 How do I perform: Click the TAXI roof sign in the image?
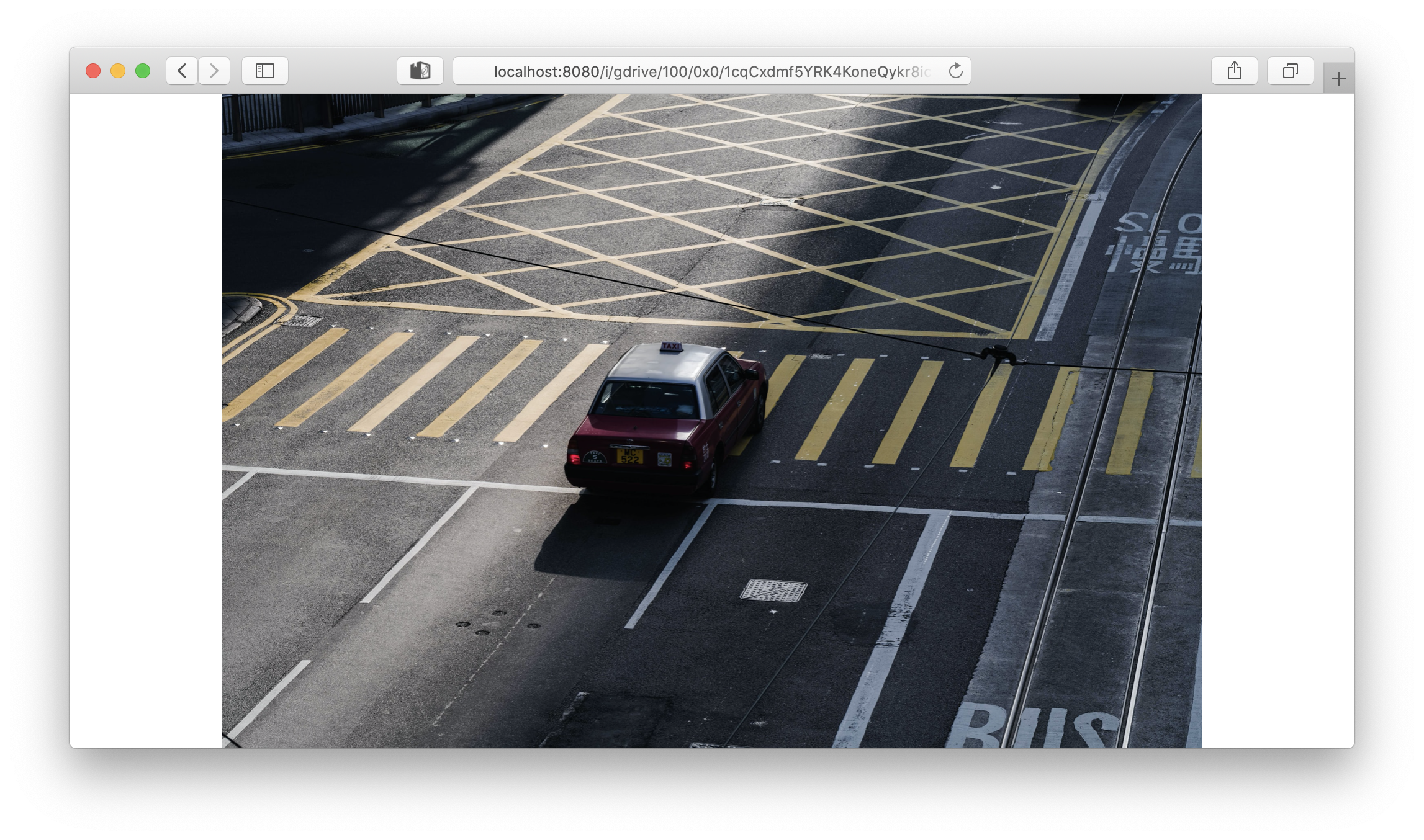(x=671, y=347)
